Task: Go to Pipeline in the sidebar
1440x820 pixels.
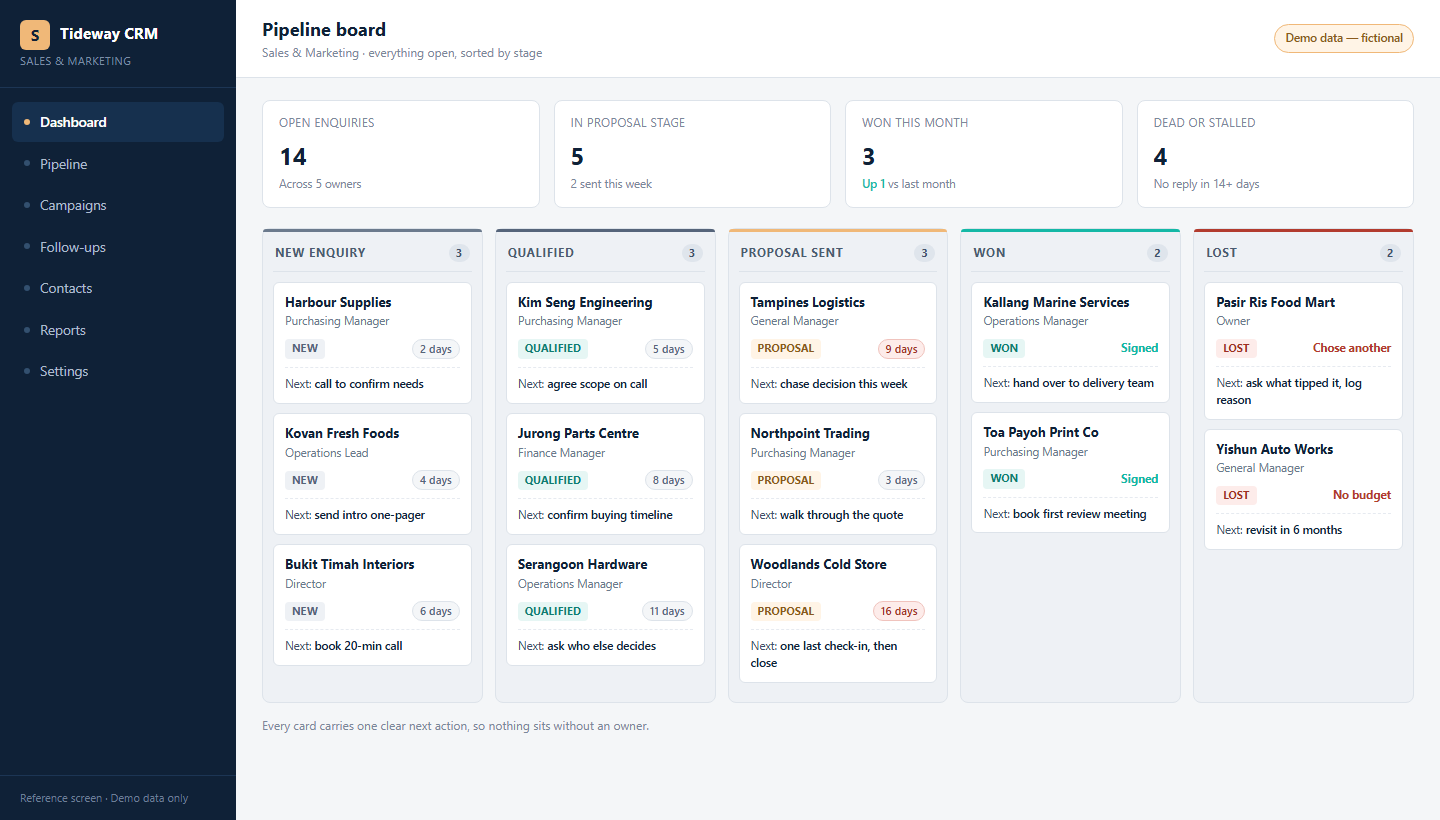Action: coord(118,164)
